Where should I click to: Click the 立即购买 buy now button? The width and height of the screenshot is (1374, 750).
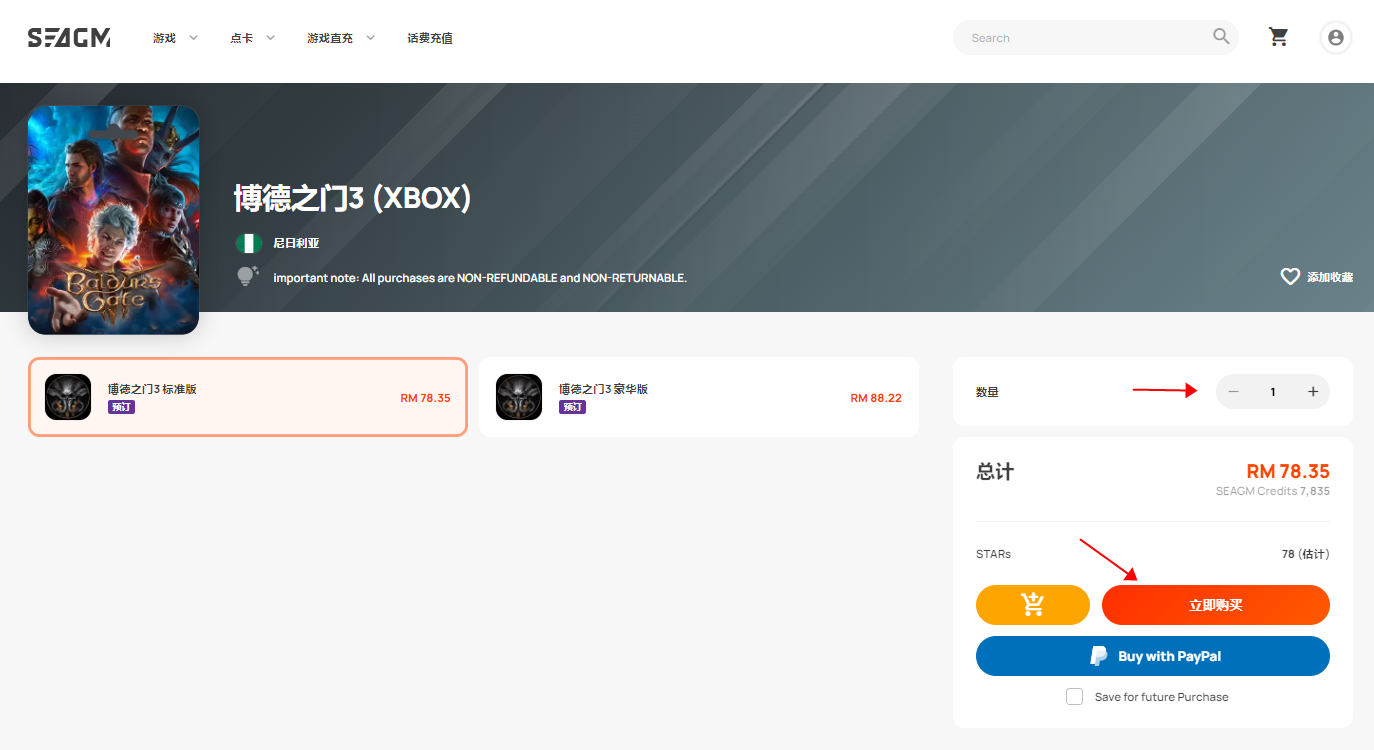(x=1215, y=605)
